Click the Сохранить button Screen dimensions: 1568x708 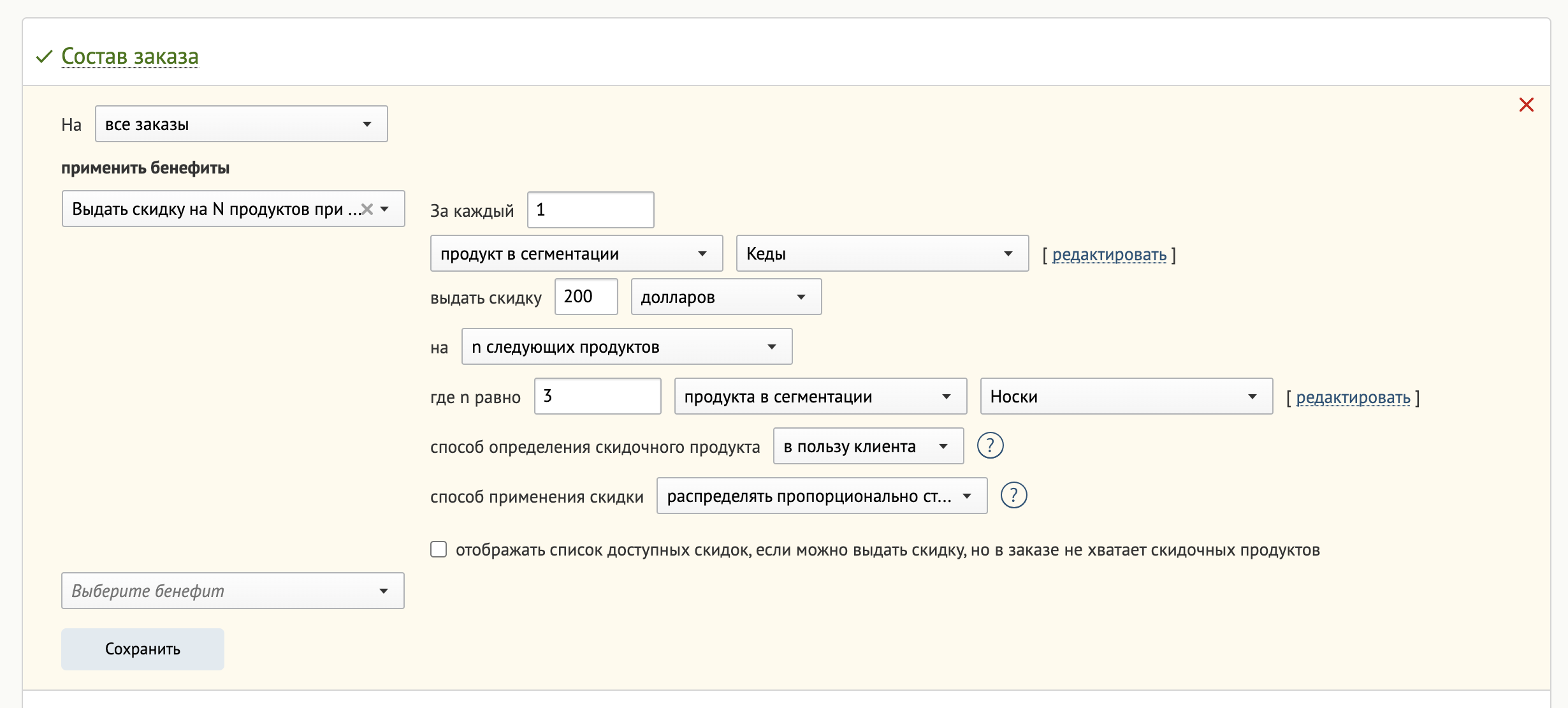[x=143, y=649]
